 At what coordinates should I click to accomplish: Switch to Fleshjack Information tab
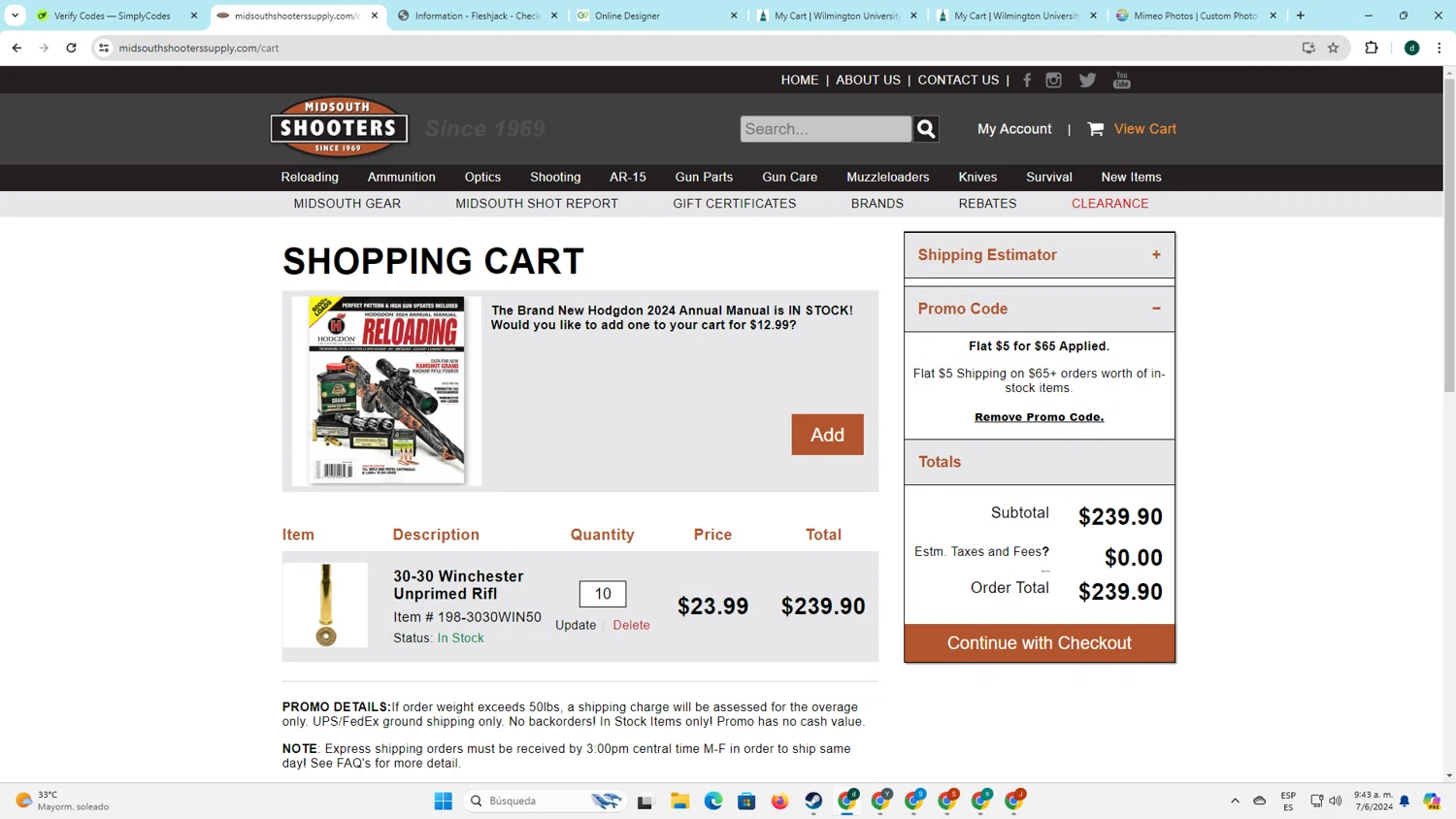(477, 16)
